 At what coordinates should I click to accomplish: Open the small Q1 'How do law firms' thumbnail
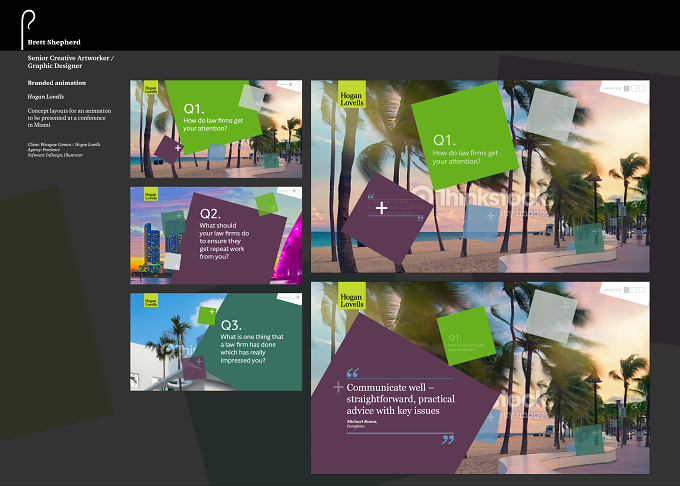click(x=216, y=129)
